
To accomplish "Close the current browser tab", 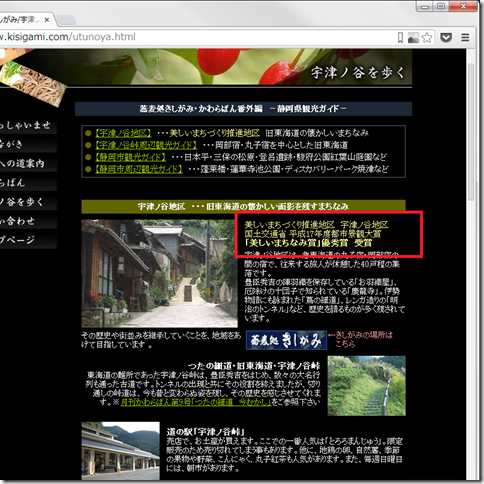I will point(47,20).
